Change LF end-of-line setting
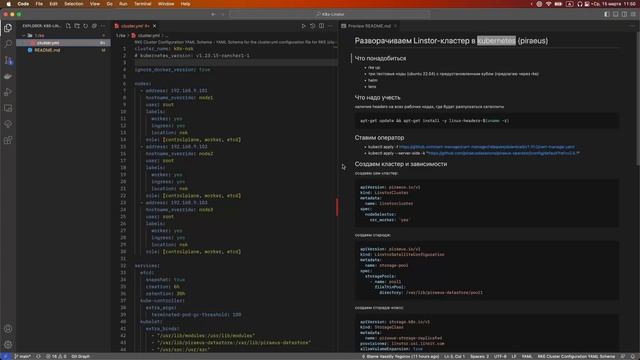Viewport: 640px width, 360px height. tap(514, 357)
